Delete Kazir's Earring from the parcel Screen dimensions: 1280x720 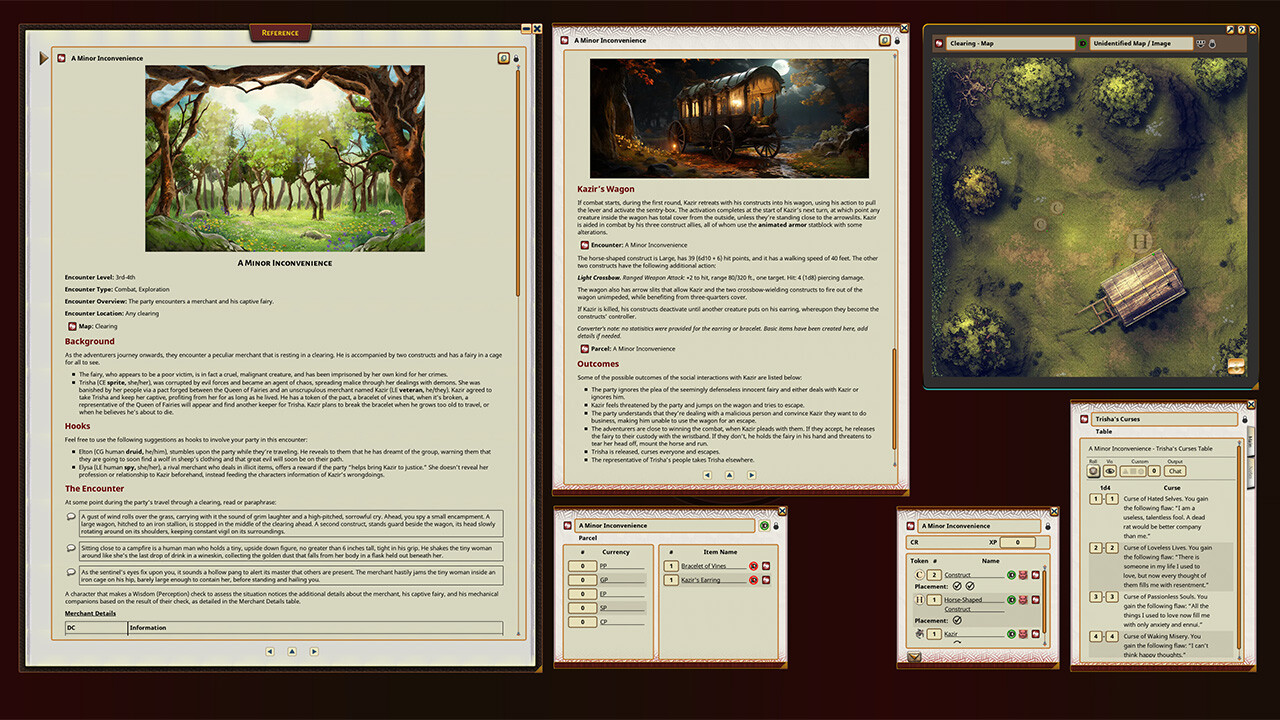[x=754, y=580]
